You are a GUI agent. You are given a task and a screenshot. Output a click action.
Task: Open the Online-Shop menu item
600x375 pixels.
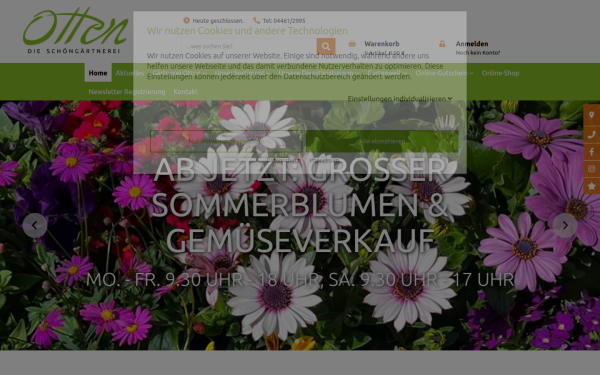click(500, 73)
